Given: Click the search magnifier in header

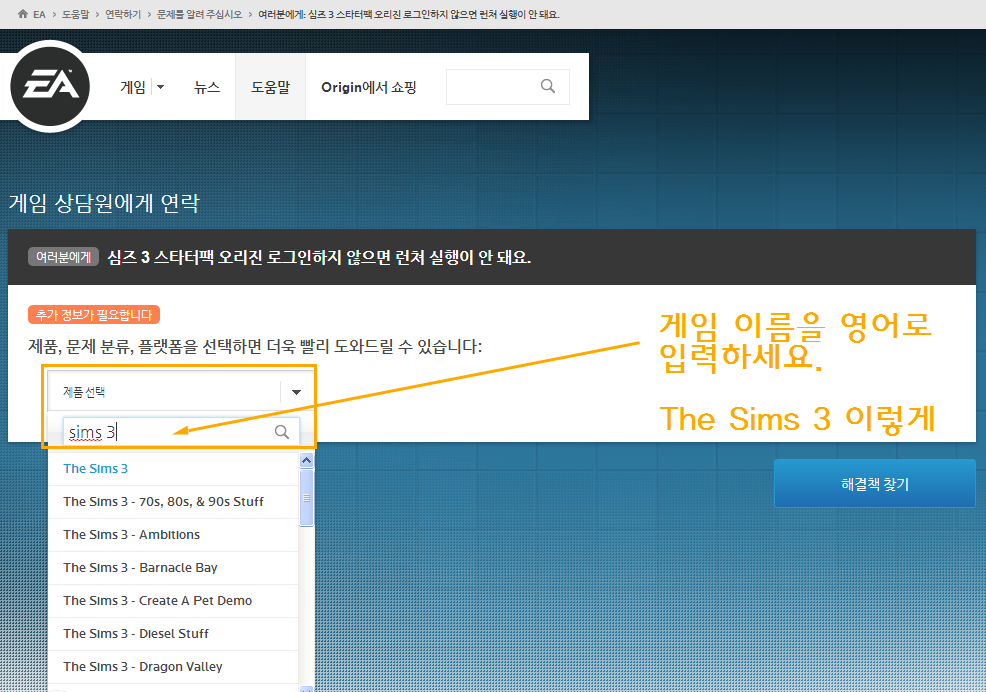Looking at the screenshot, I should 548,86.
